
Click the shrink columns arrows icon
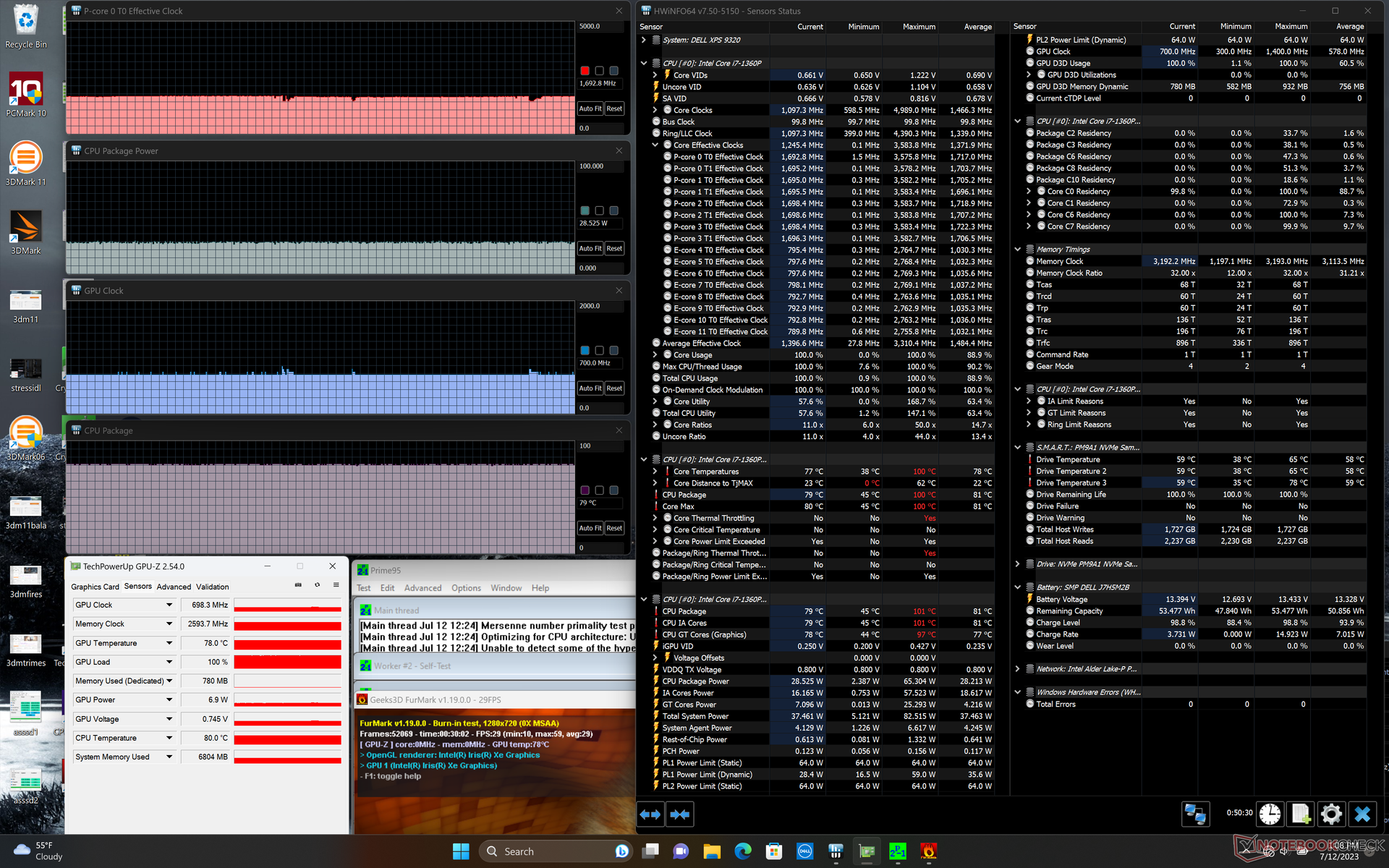[680, 814]
